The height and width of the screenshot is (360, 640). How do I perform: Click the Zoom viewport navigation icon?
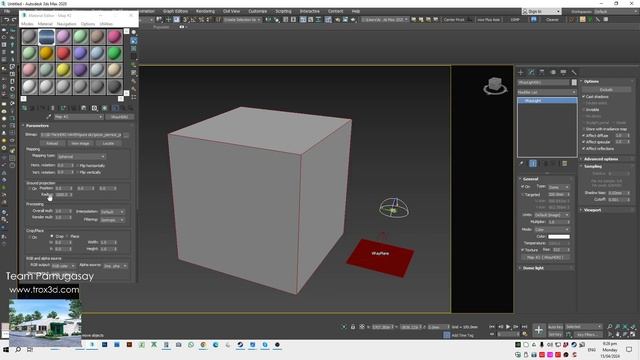click(x=609, y=327)
